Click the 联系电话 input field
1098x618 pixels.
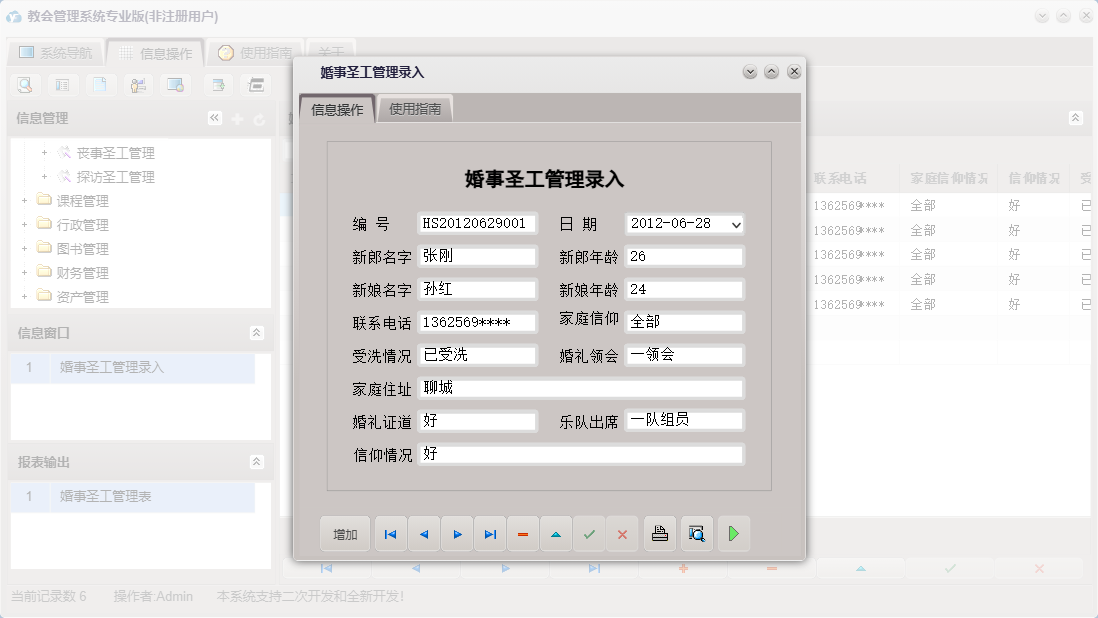click(x=477, y=322)
